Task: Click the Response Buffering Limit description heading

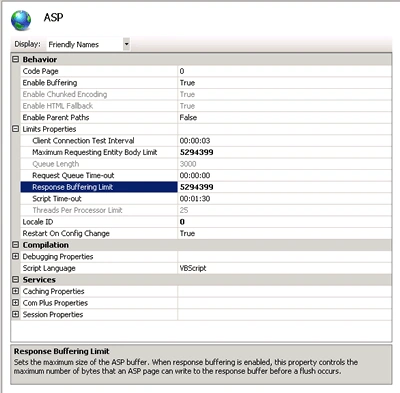Action: coord(62,351)
